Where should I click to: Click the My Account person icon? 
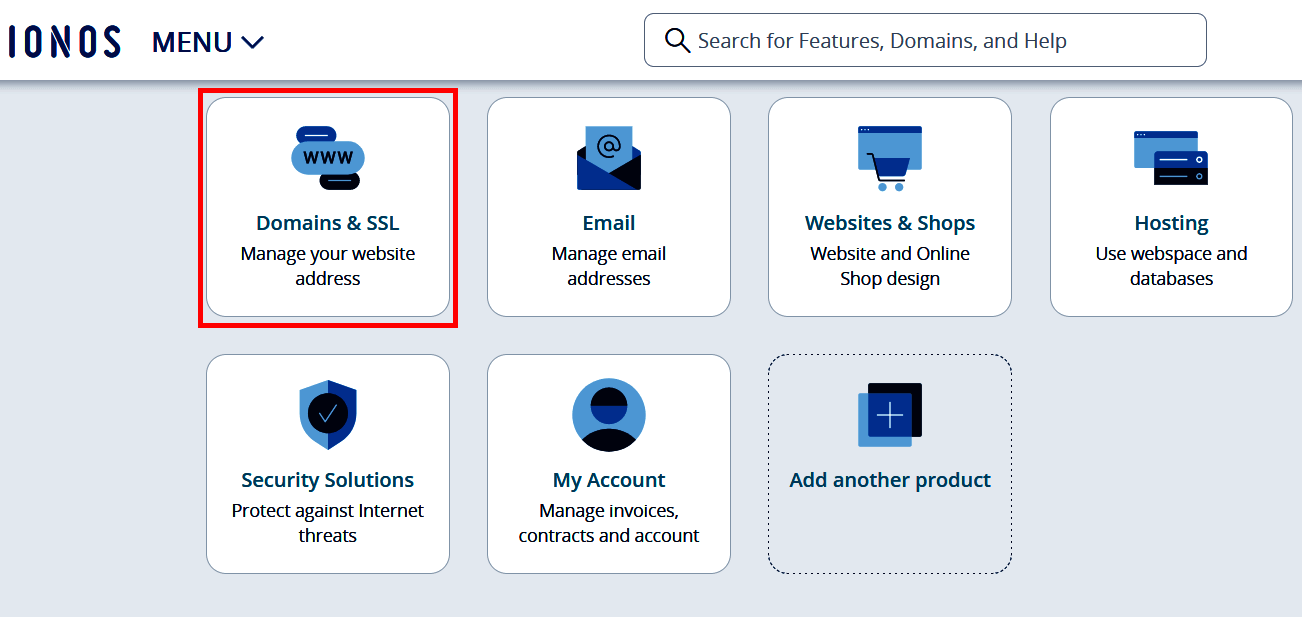click(609, 415)
